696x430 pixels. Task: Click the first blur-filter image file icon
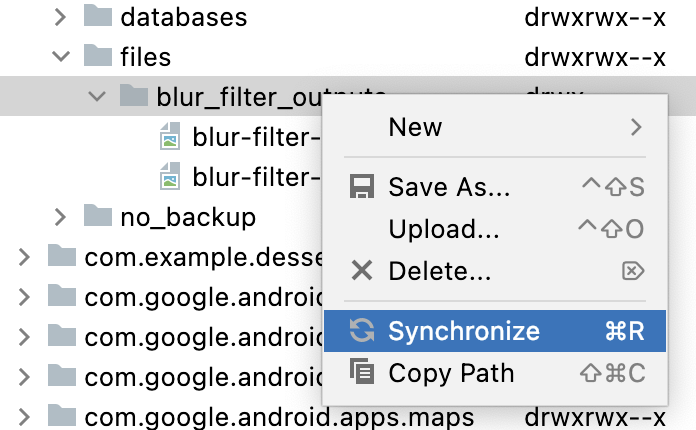tap(172, 137)
